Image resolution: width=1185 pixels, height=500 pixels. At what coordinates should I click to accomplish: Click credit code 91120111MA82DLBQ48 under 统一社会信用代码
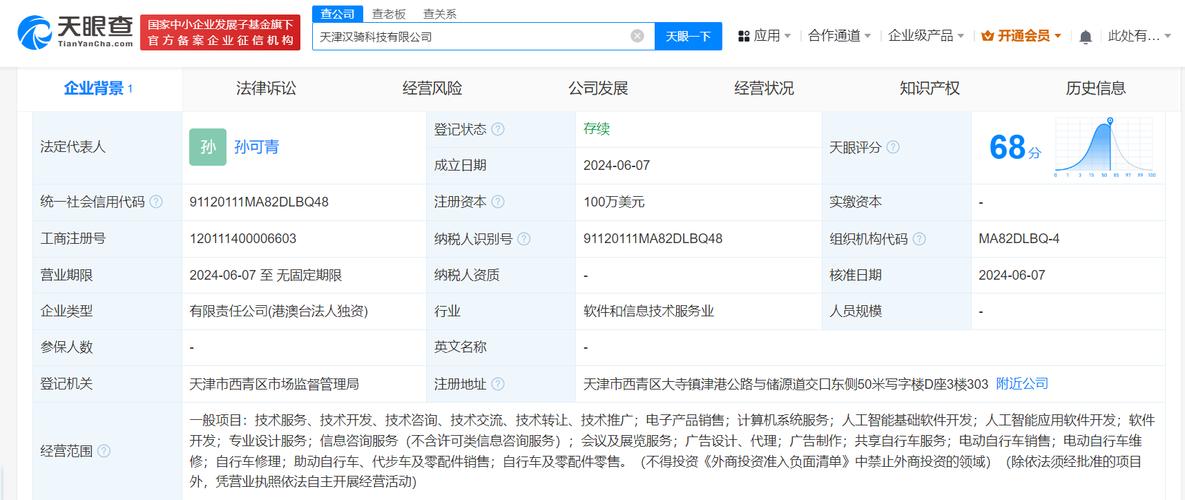258,202
